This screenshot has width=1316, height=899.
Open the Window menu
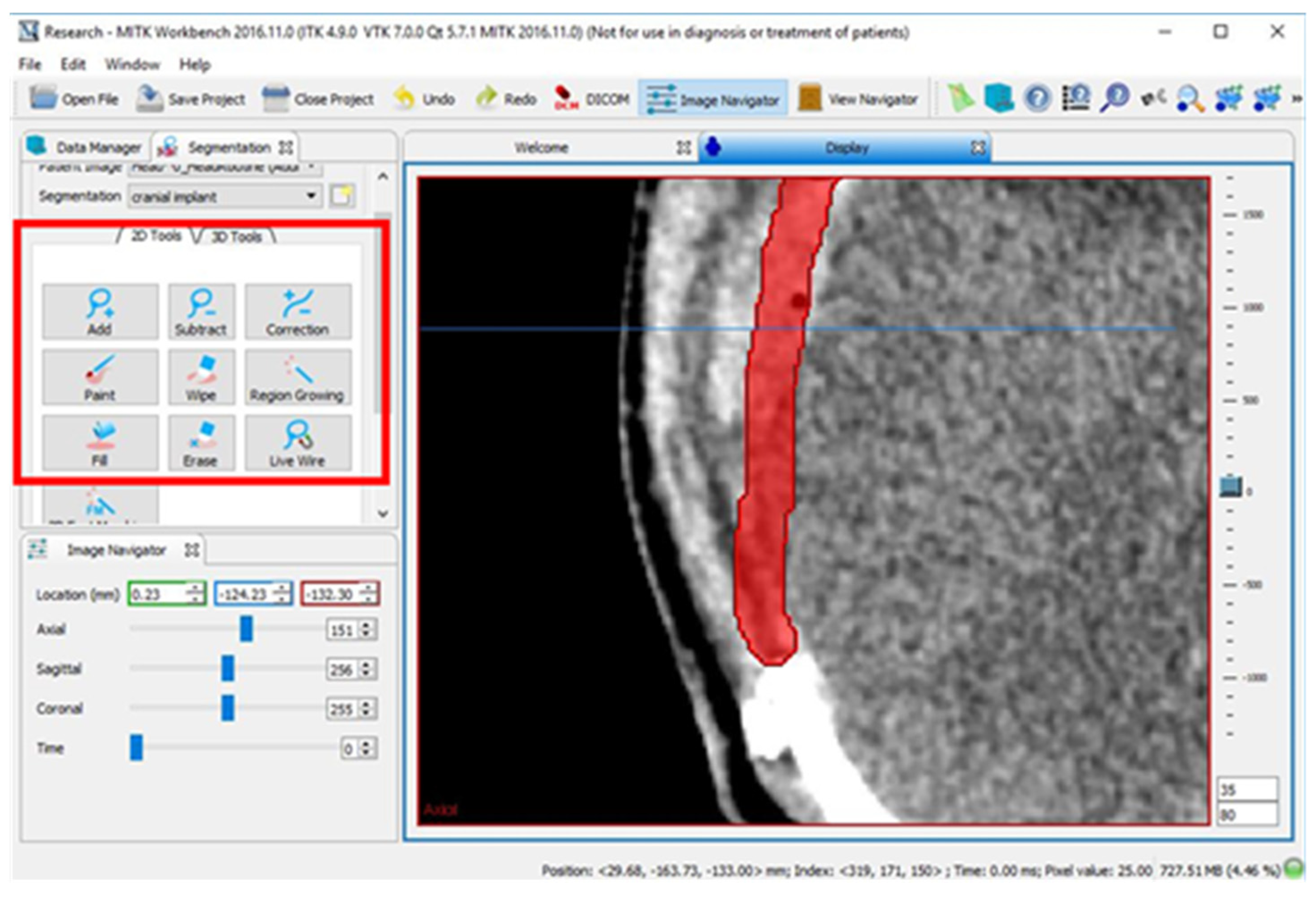[x=132, y=64]
